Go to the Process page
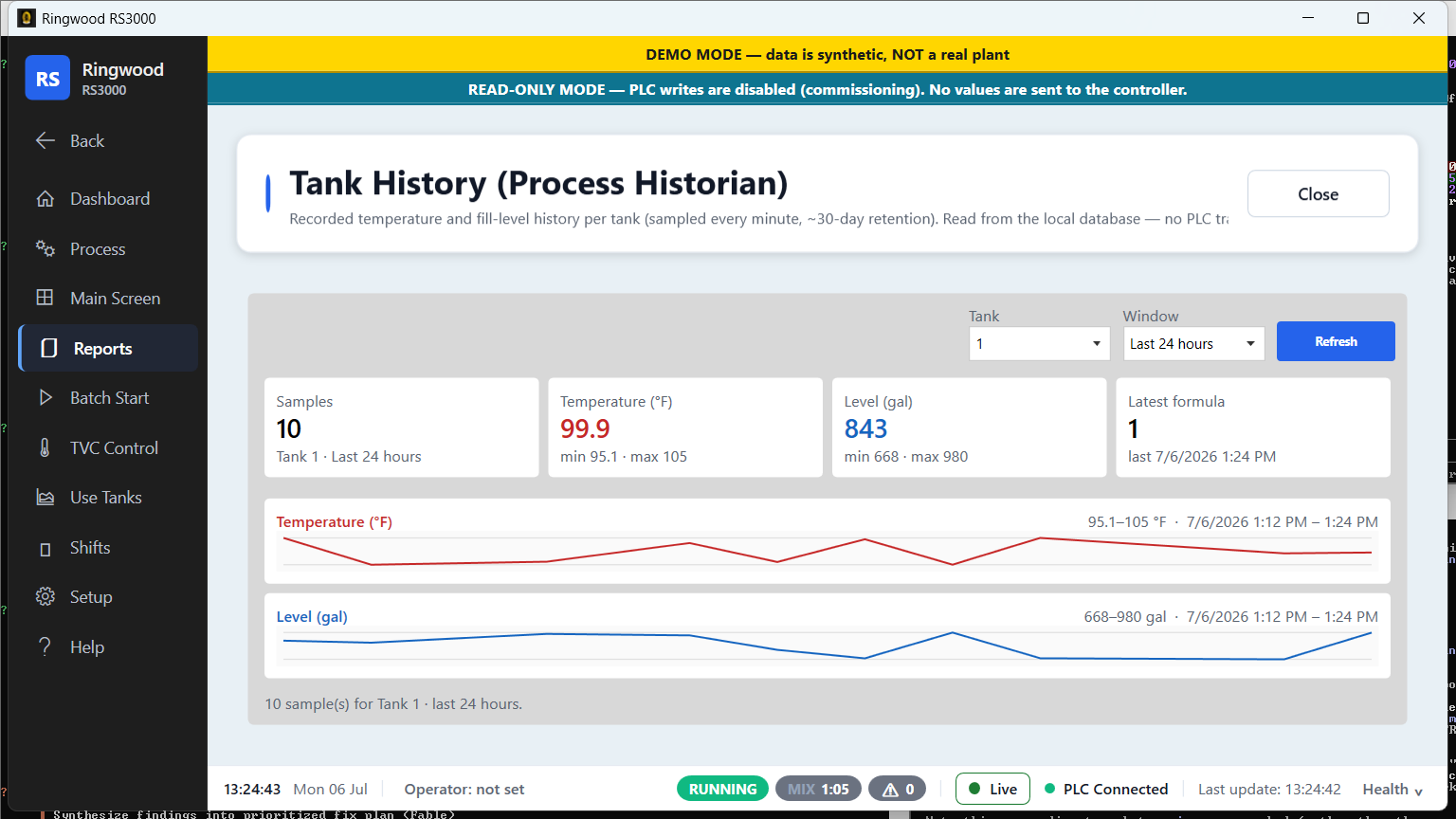1456x819 pixels. (108, 248)
